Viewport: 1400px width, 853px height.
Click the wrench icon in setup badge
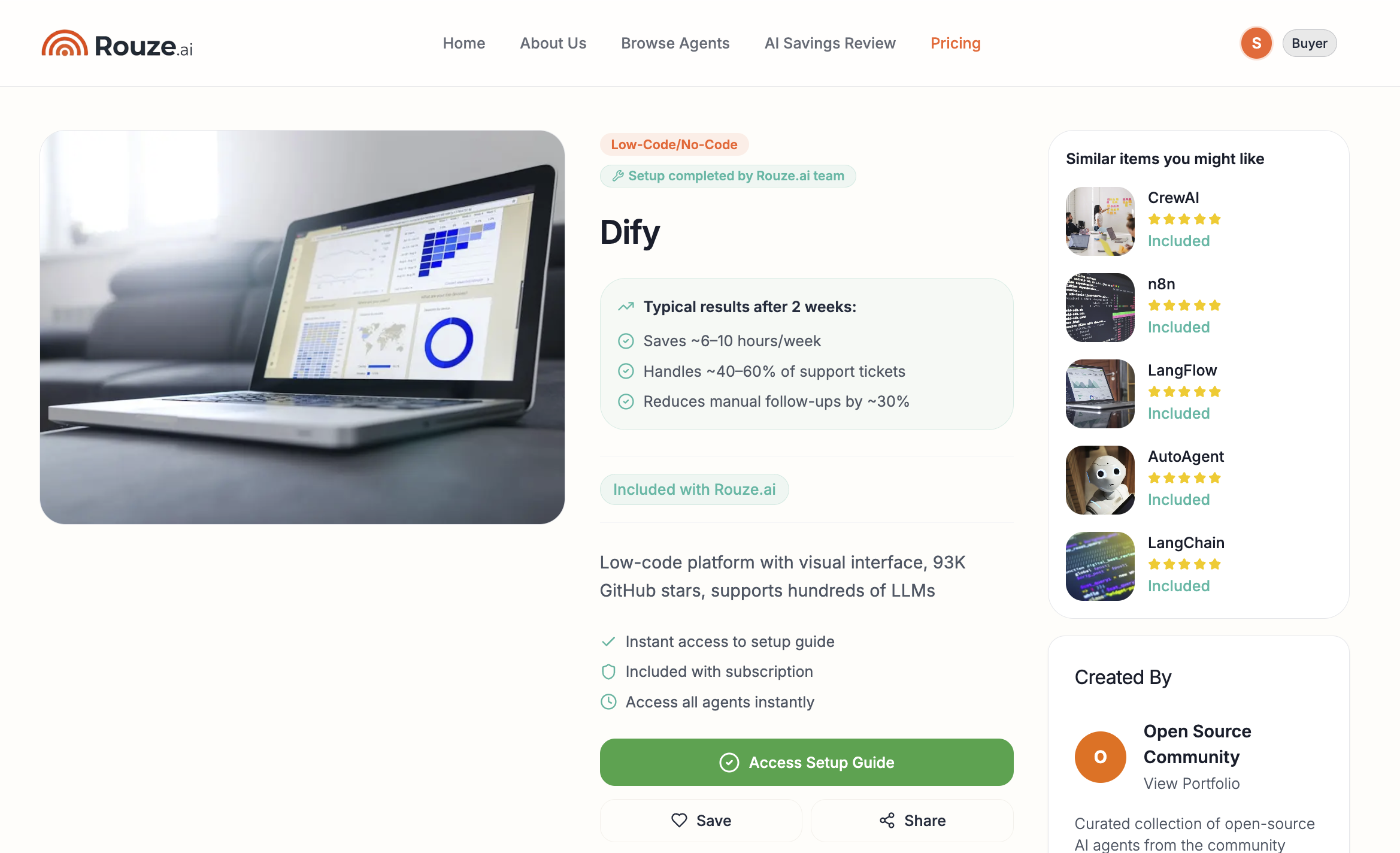(x=618, y=176)
